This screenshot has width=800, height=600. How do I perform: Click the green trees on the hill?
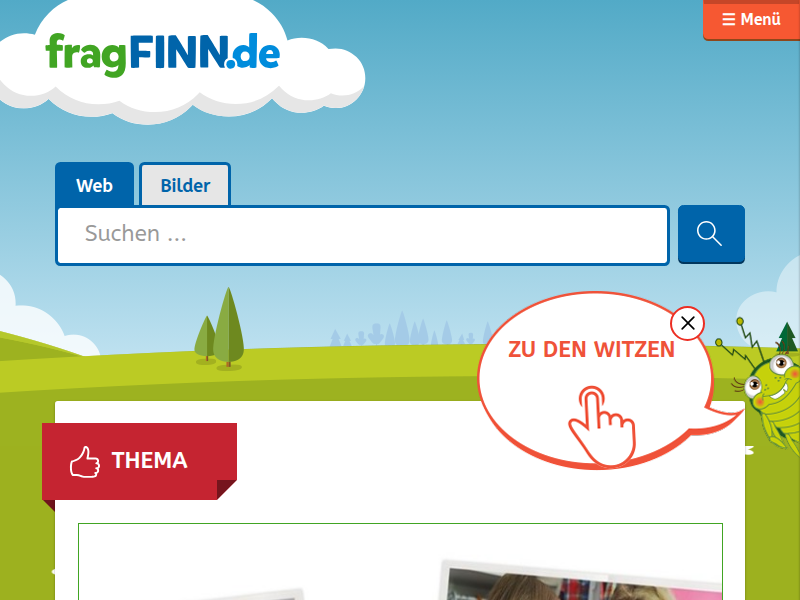pyautogui.click(x=219, y=328)
